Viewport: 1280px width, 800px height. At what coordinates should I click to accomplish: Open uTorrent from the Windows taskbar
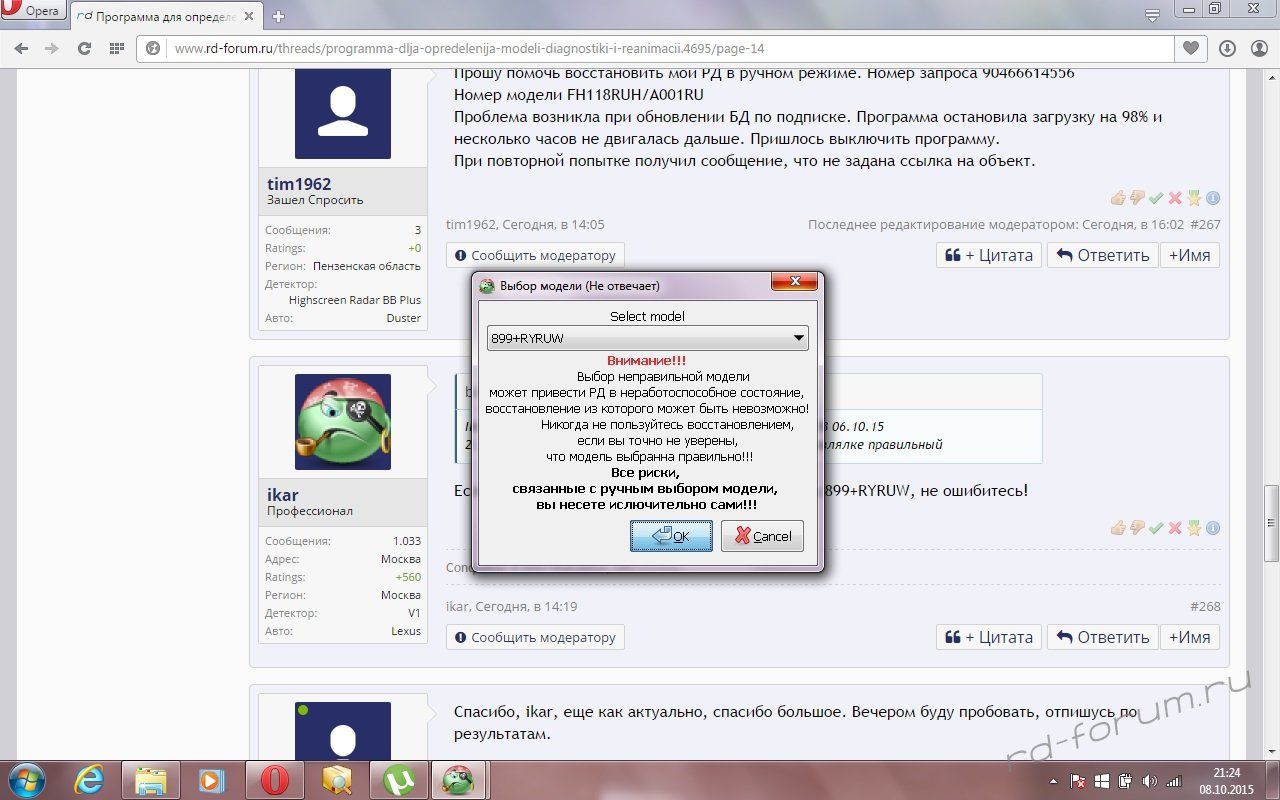[x=397, y=780]
